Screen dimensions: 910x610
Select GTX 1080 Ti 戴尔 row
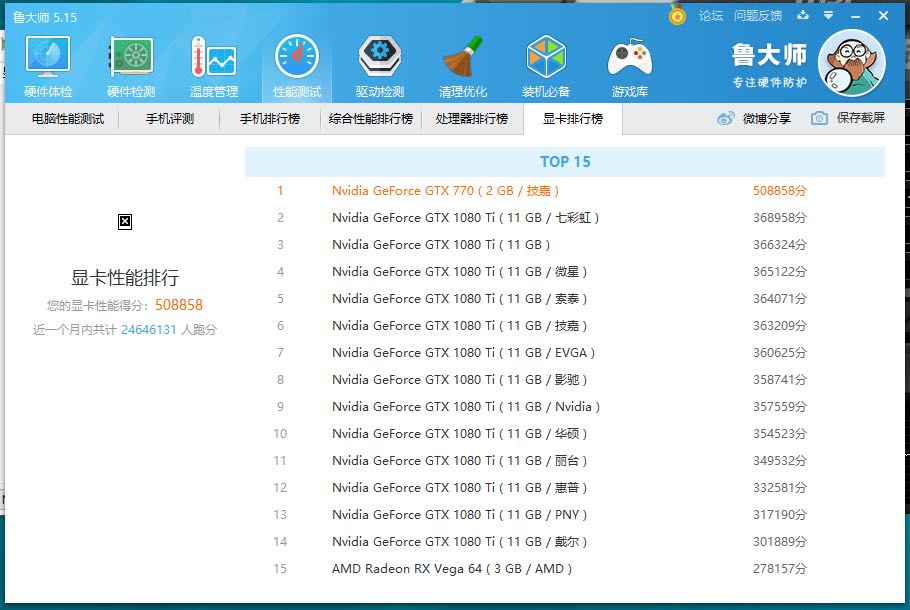pyautogui.click(x=565, y=542)
